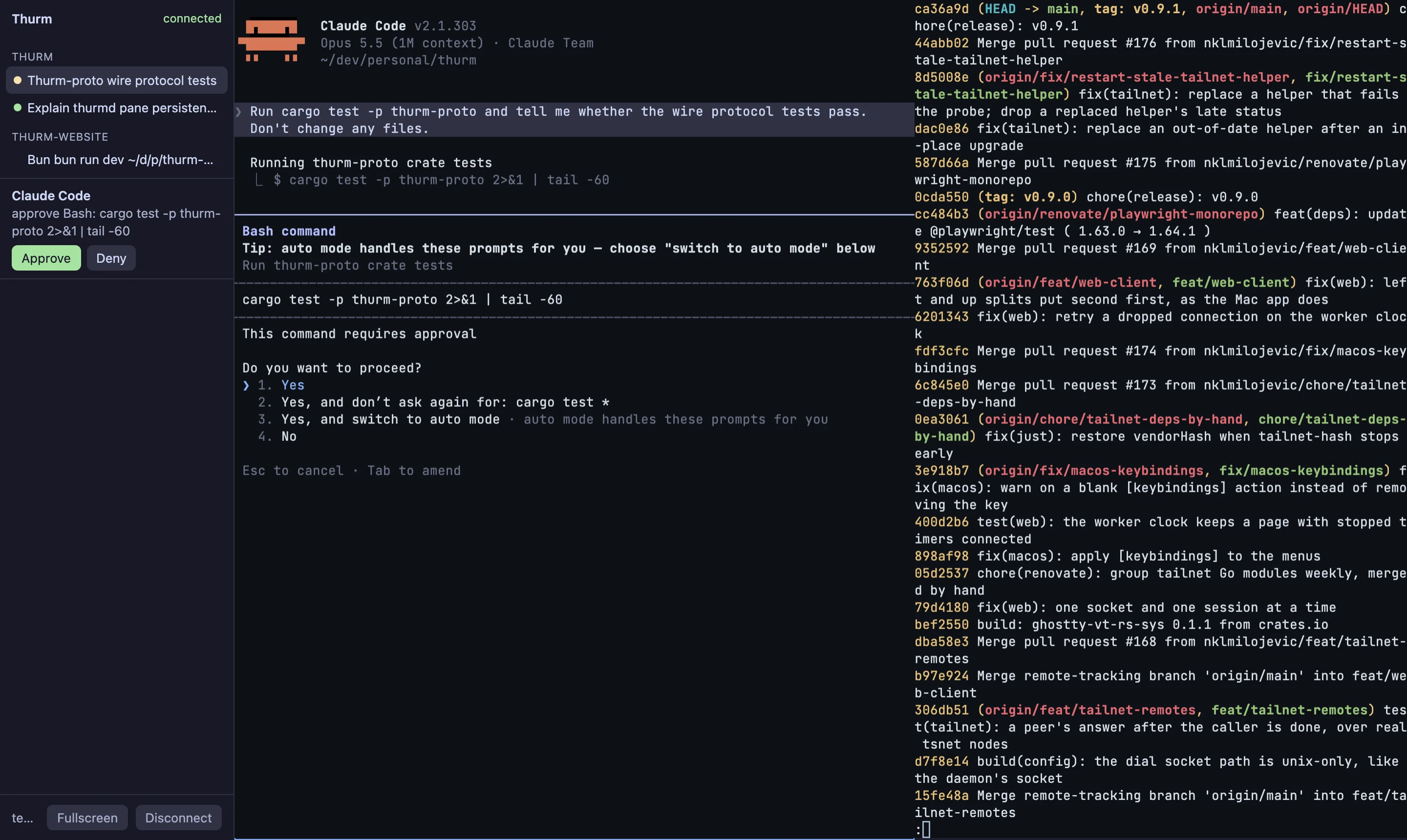1407x840 pixels.
Task: Click commit hash 6201343 fix(web) retry line
Action: [941, 316]
